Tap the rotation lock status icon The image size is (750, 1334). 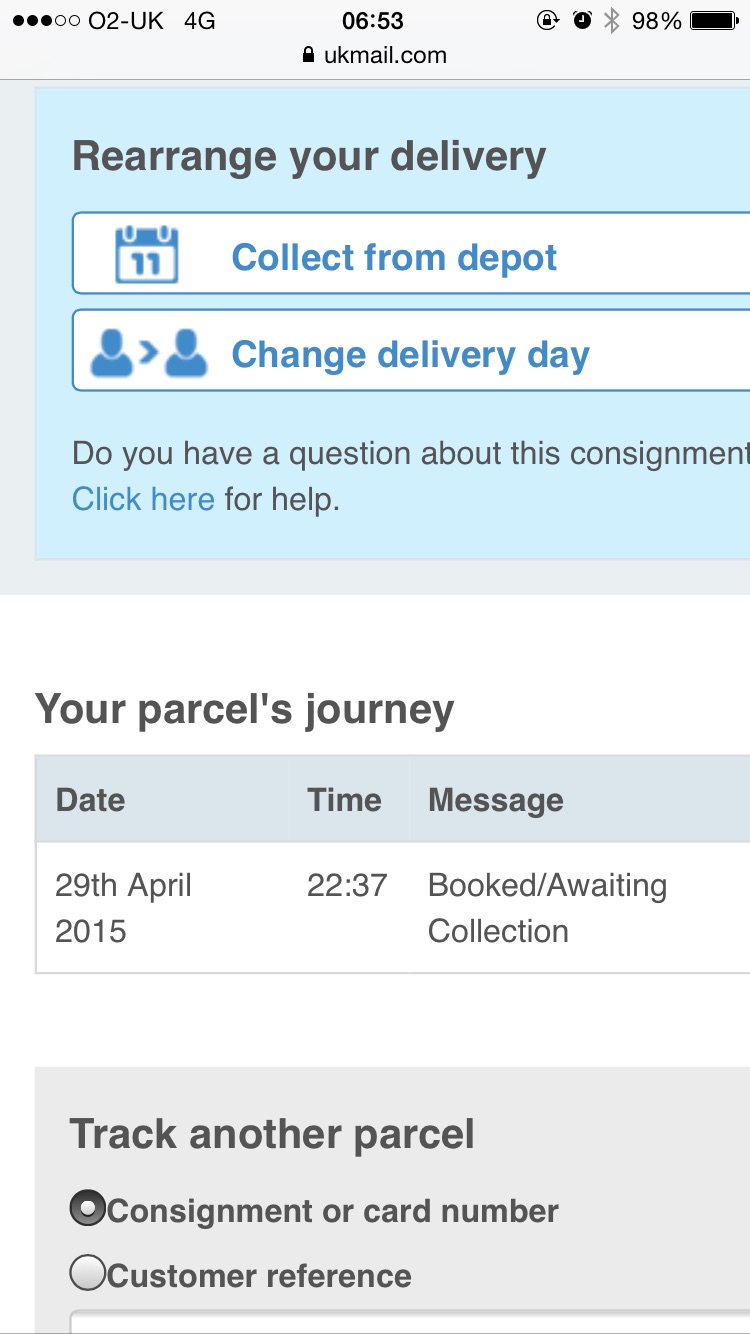coord(548,20)
